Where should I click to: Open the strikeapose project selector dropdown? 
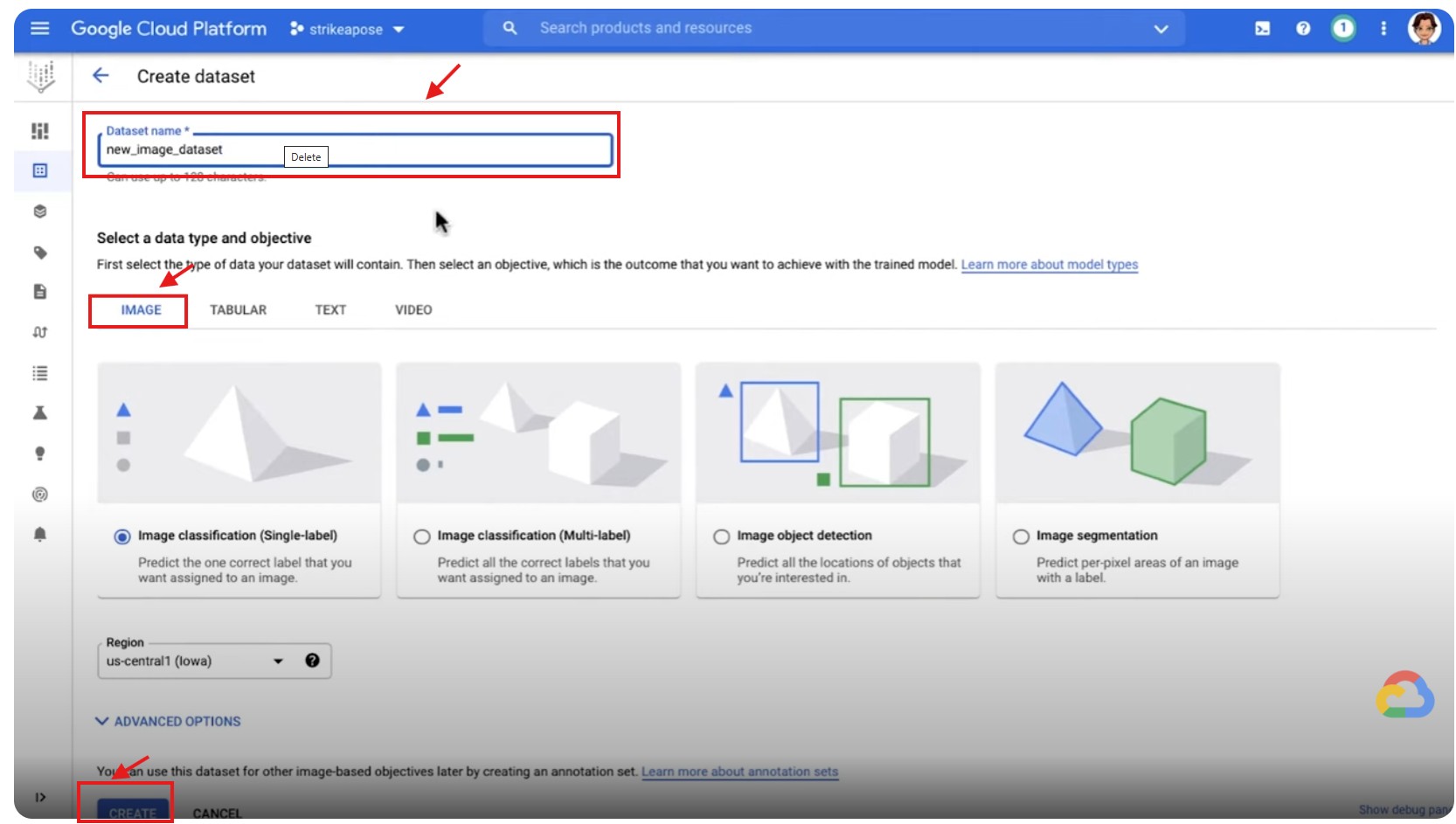pyautogui.click(x=347, y=29)
